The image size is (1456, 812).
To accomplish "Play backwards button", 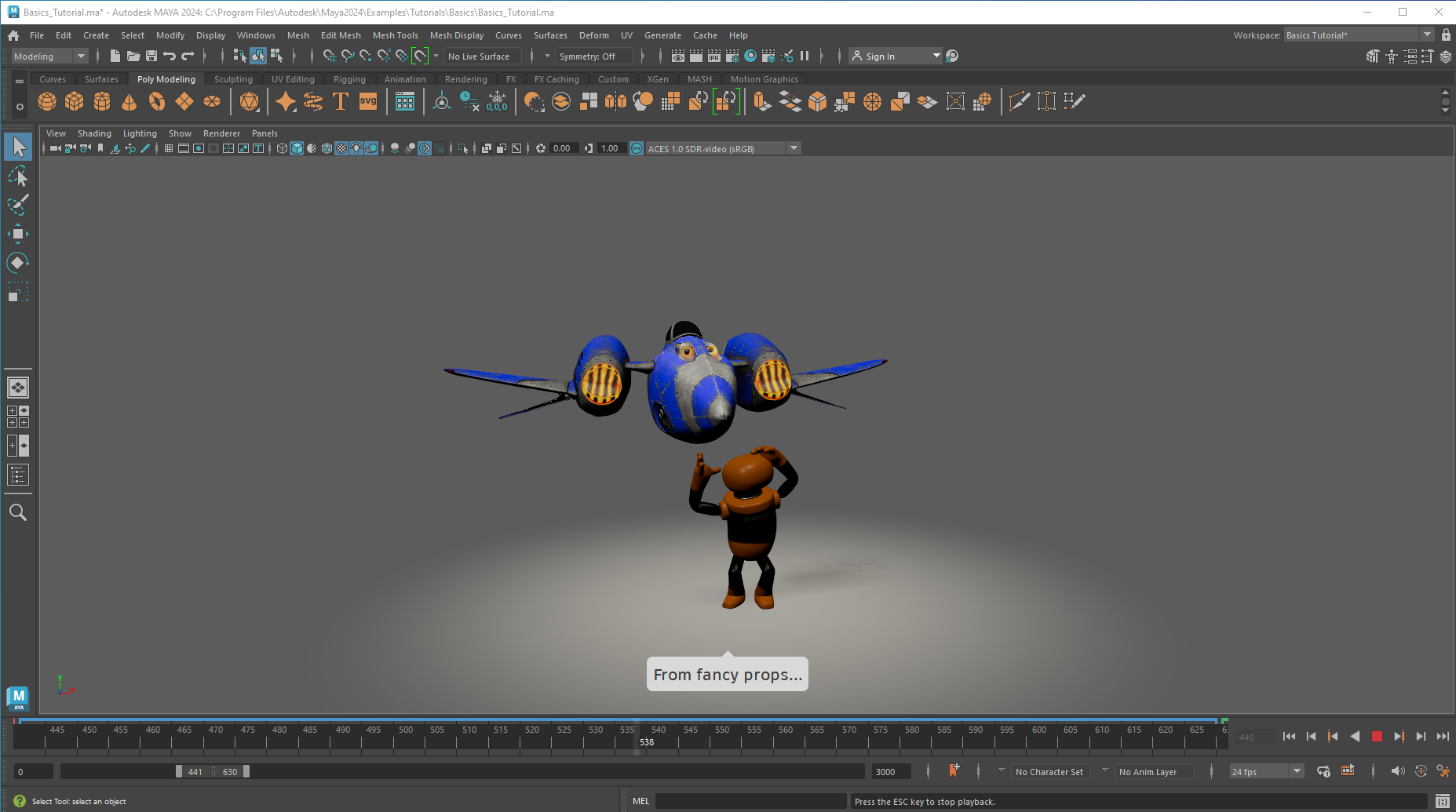I will click(x=1355, y=736).
